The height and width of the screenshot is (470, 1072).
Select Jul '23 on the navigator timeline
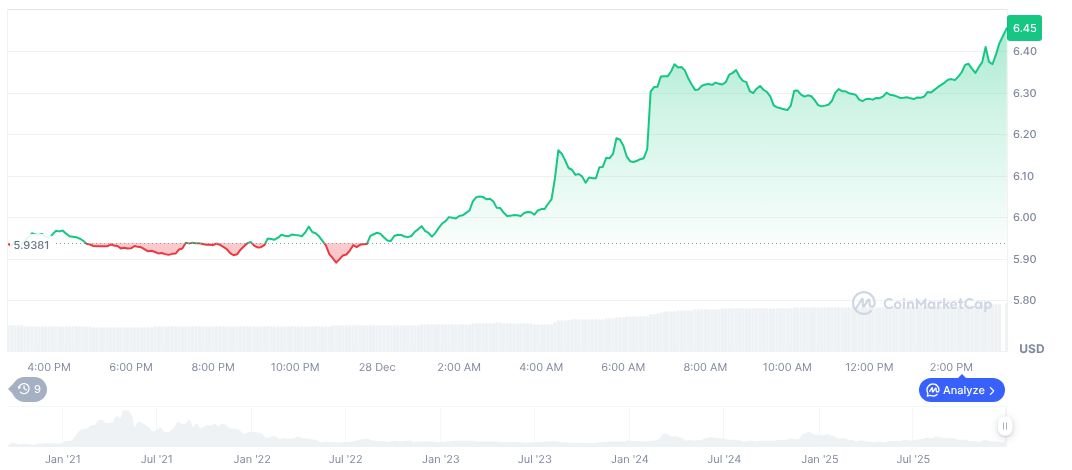tap(535, 459)
